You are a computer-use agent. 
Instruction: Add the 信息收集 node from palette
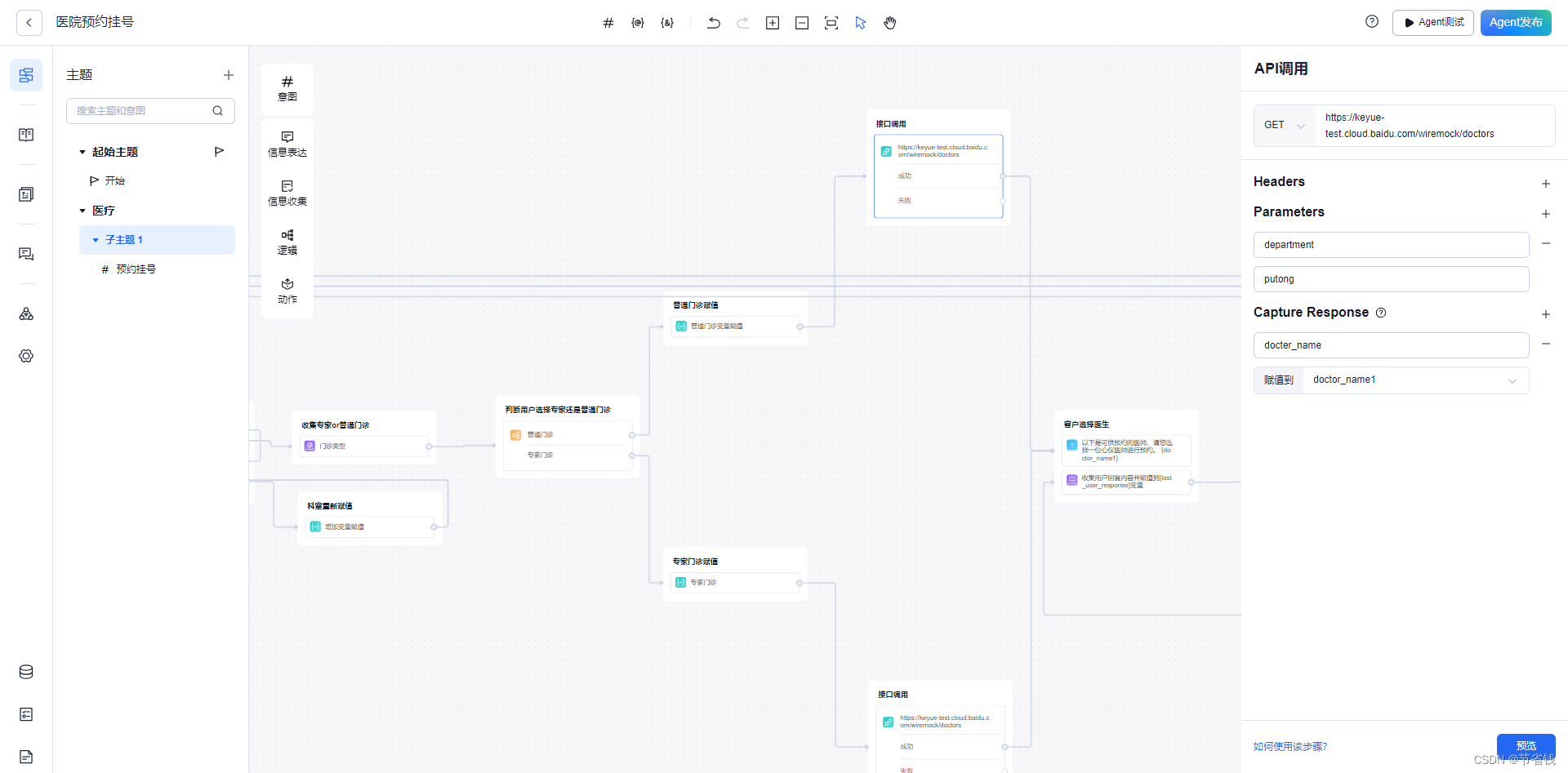click(287, 193)
